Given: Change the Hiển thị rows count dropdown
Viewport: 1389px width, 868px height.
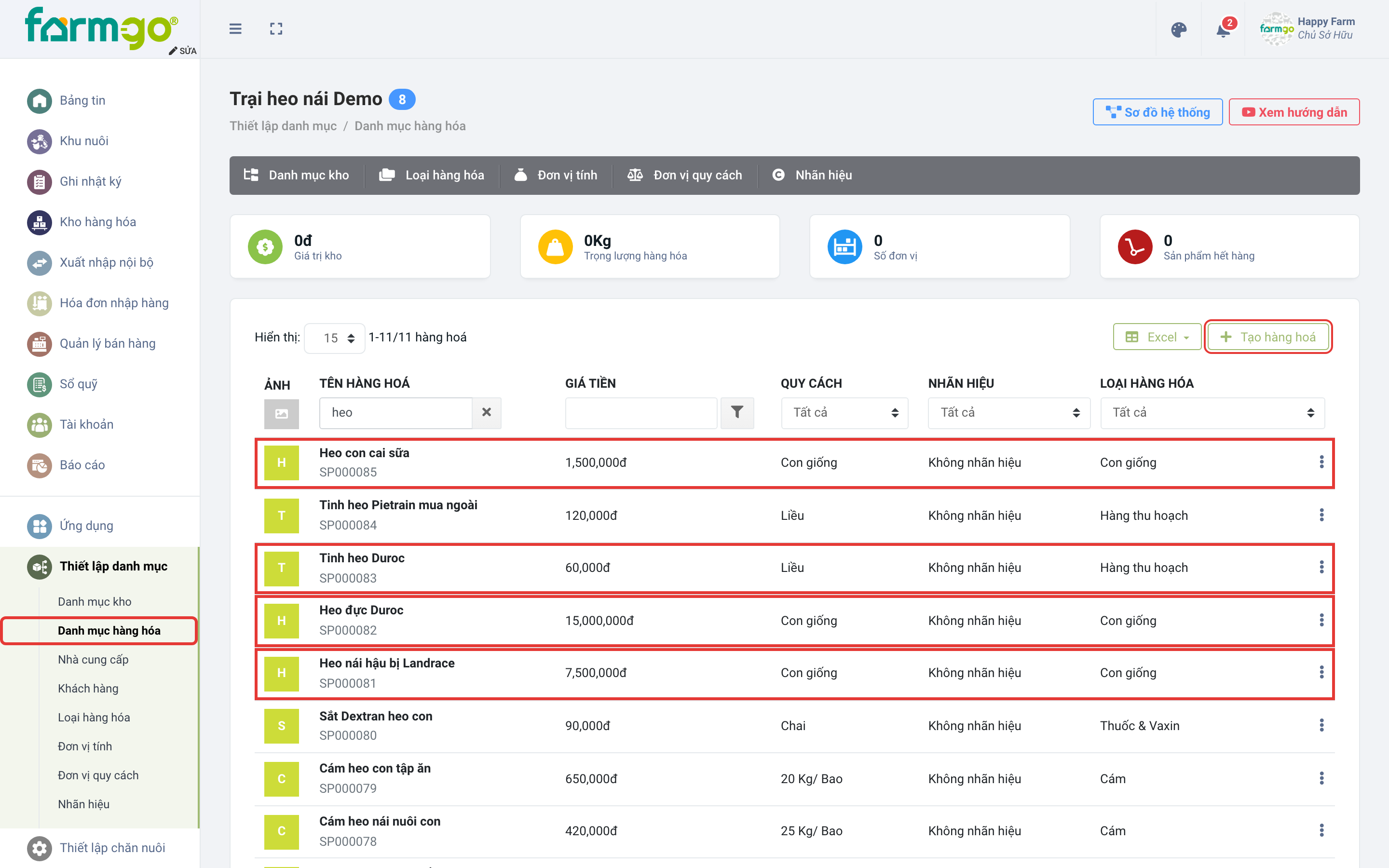Looking at the screenshot, I should [x=334, y=338].
